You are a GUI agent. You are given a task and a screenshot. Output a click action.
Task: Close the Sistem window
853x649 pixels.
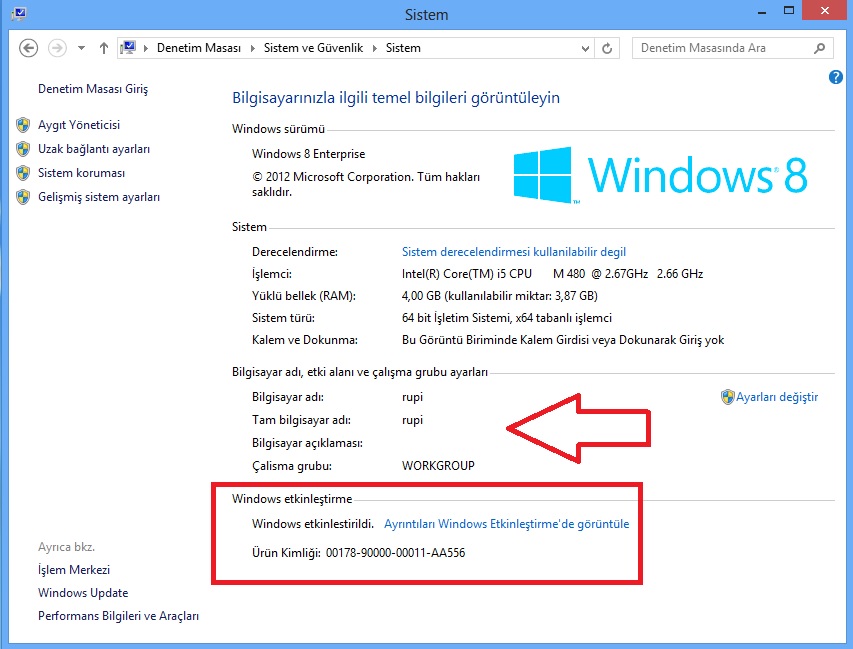point(825,11)
